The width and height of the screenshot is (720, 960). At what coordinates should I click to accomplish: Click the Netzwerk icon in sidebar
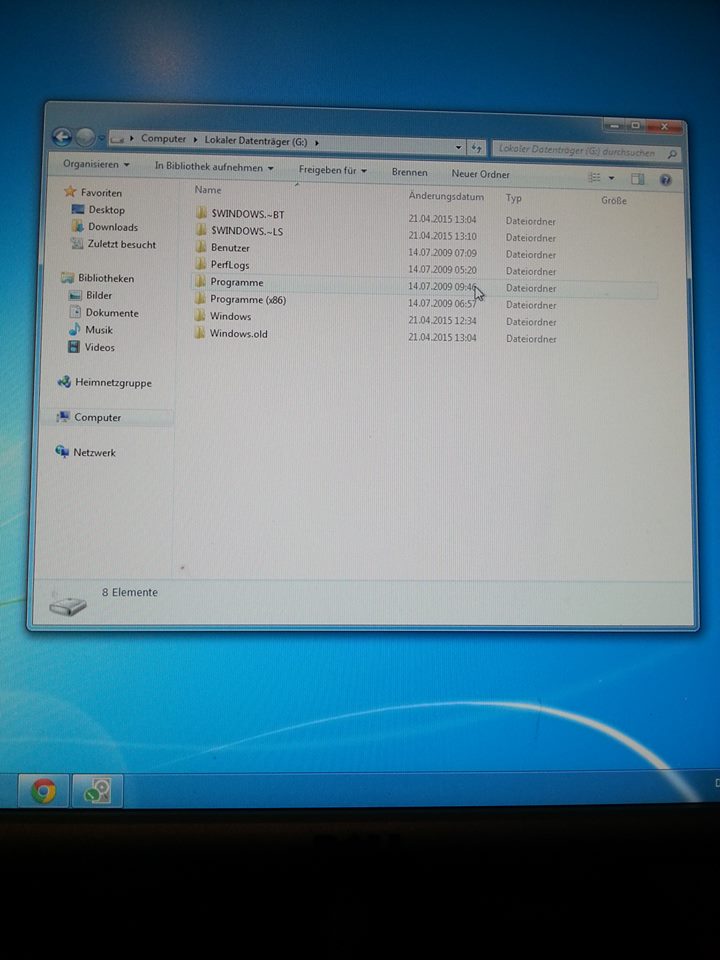(x=62, y=452)
